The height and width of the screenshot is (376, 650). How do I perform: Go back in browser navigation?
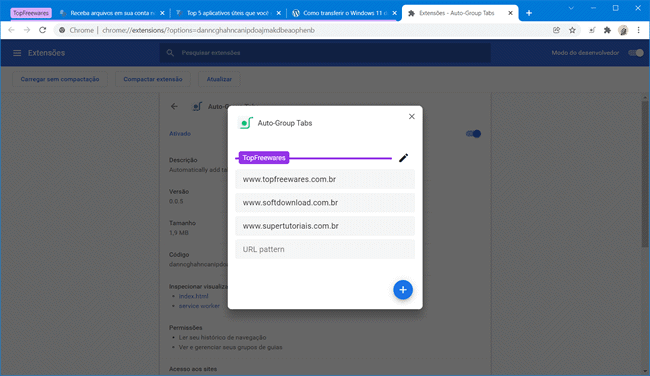[11, 30]
